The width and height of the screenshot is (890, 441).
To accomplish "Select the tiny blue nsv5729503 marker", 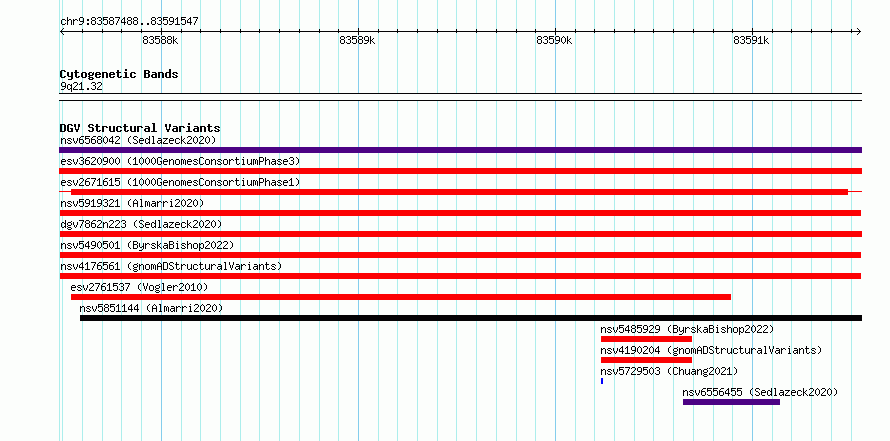I will (602, 381).
